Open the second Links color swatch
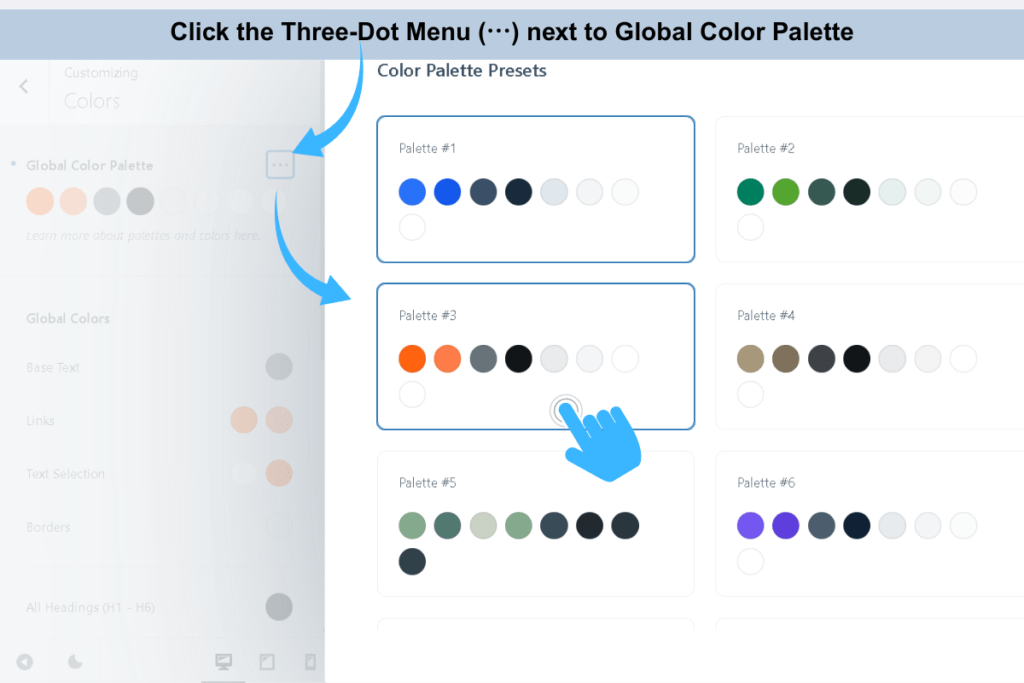The image size is (1024, 683). click(279, 420)
